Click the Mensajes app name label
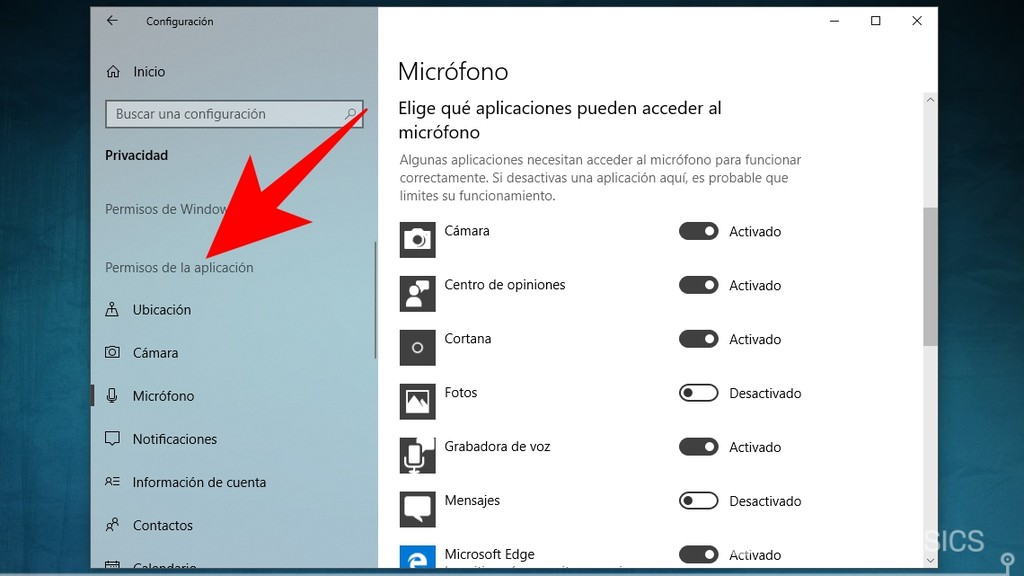This screenshot has height=576, width=1024. point(472,500)
